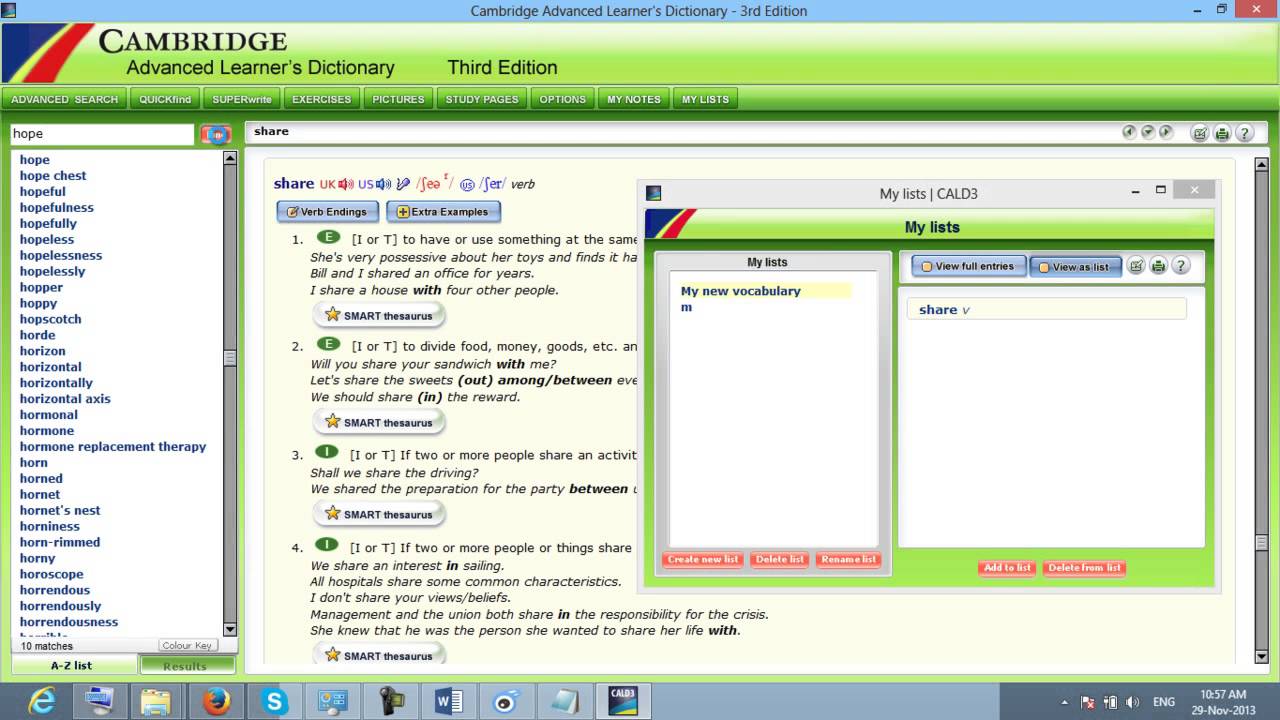
Task: Open File Explorer from the taskbar
Action: click(x=157, y=701)
